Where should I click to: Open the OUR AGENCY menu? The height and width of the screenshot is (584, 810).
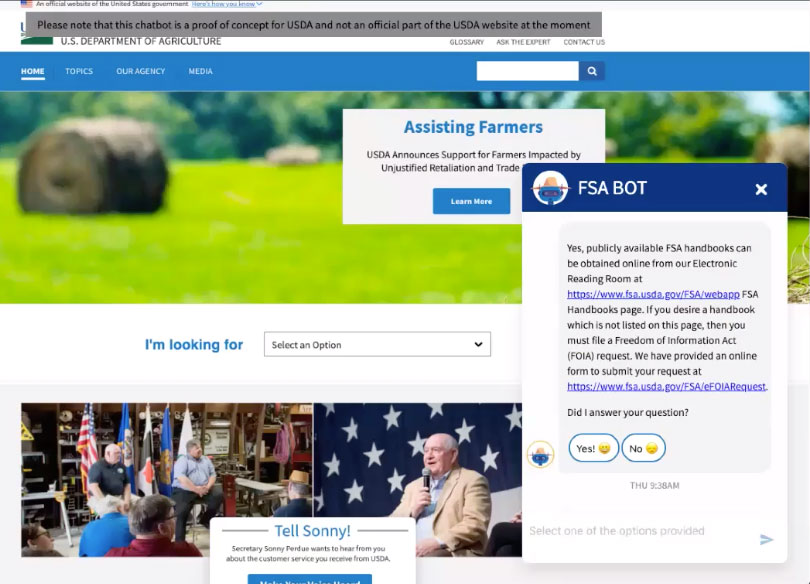[141, 71]
